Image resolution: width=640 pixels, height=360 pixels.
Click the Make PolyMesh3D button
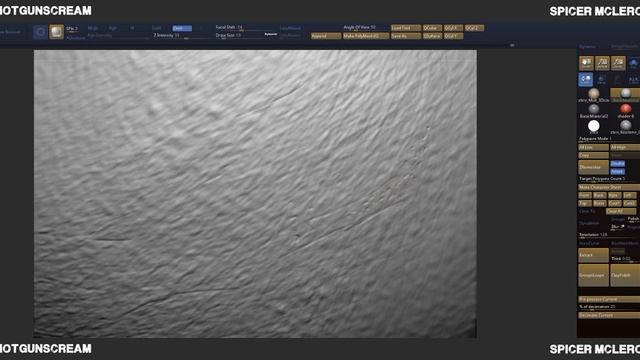click(366, 36)
